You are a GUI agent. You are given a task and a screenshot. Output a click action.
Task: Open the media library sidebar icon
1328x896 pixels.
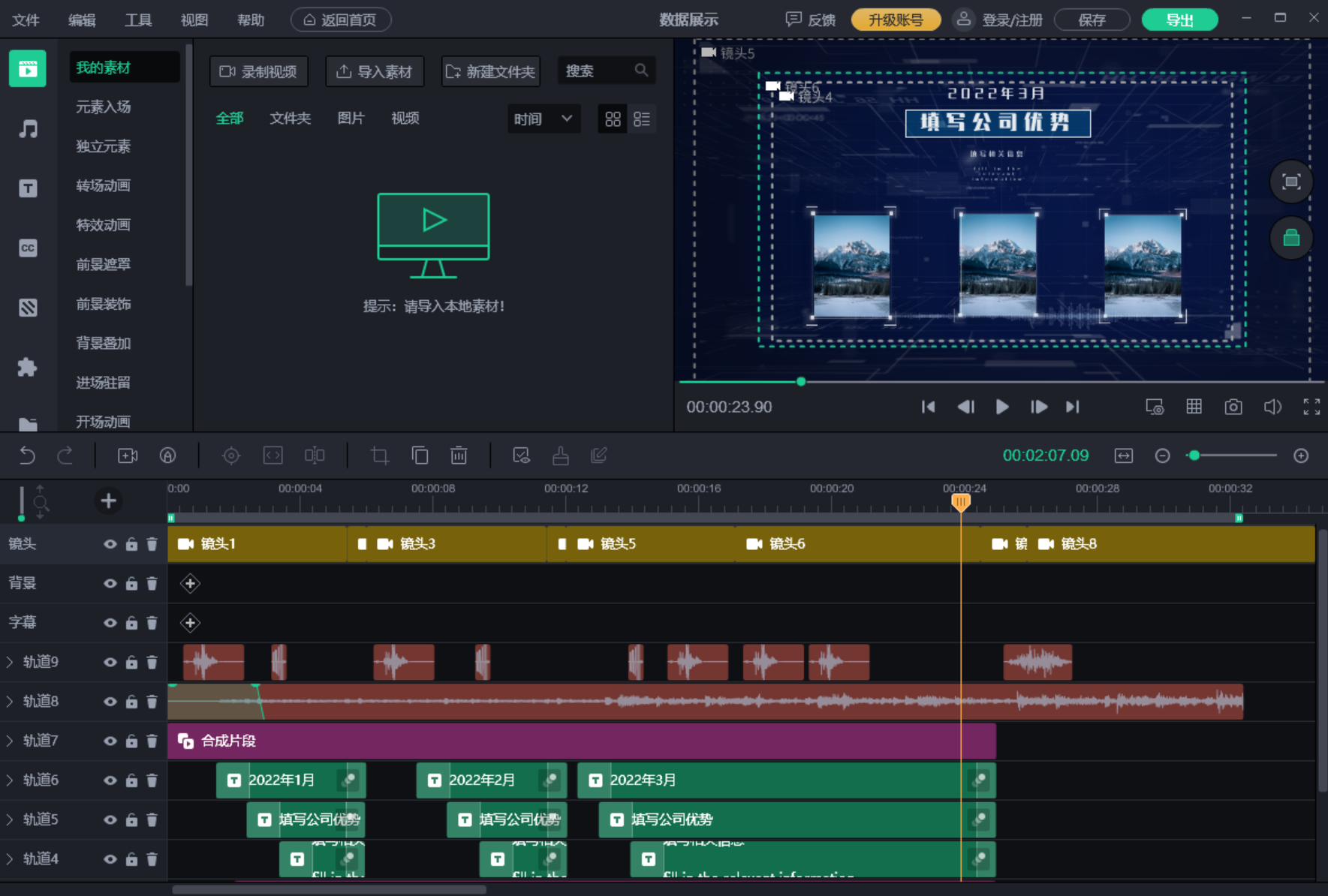[28, 69]
